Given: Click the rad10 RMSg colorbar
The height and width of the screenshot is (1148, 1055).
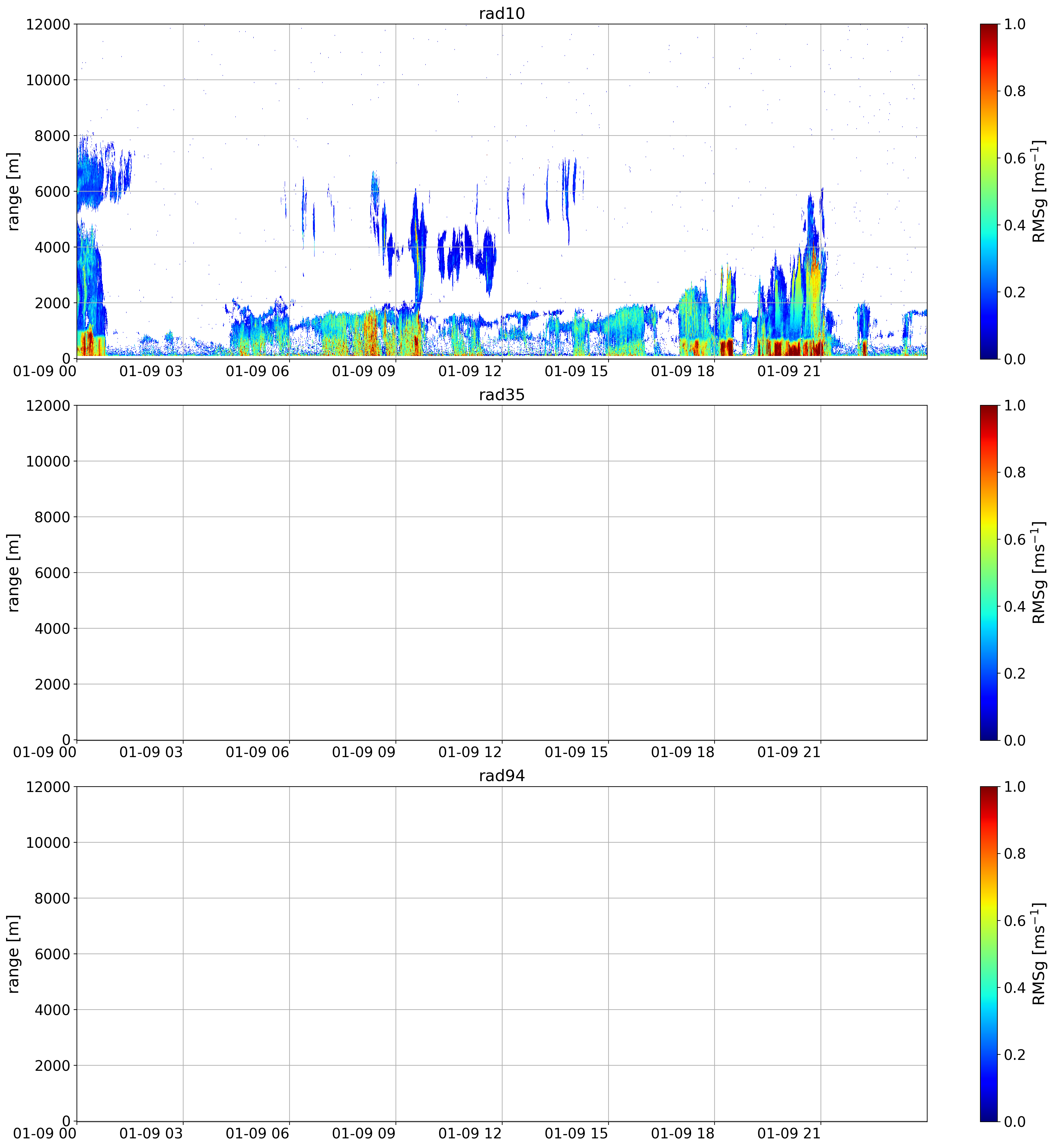Looking at the screenshot, I should (x=989, y=191).
